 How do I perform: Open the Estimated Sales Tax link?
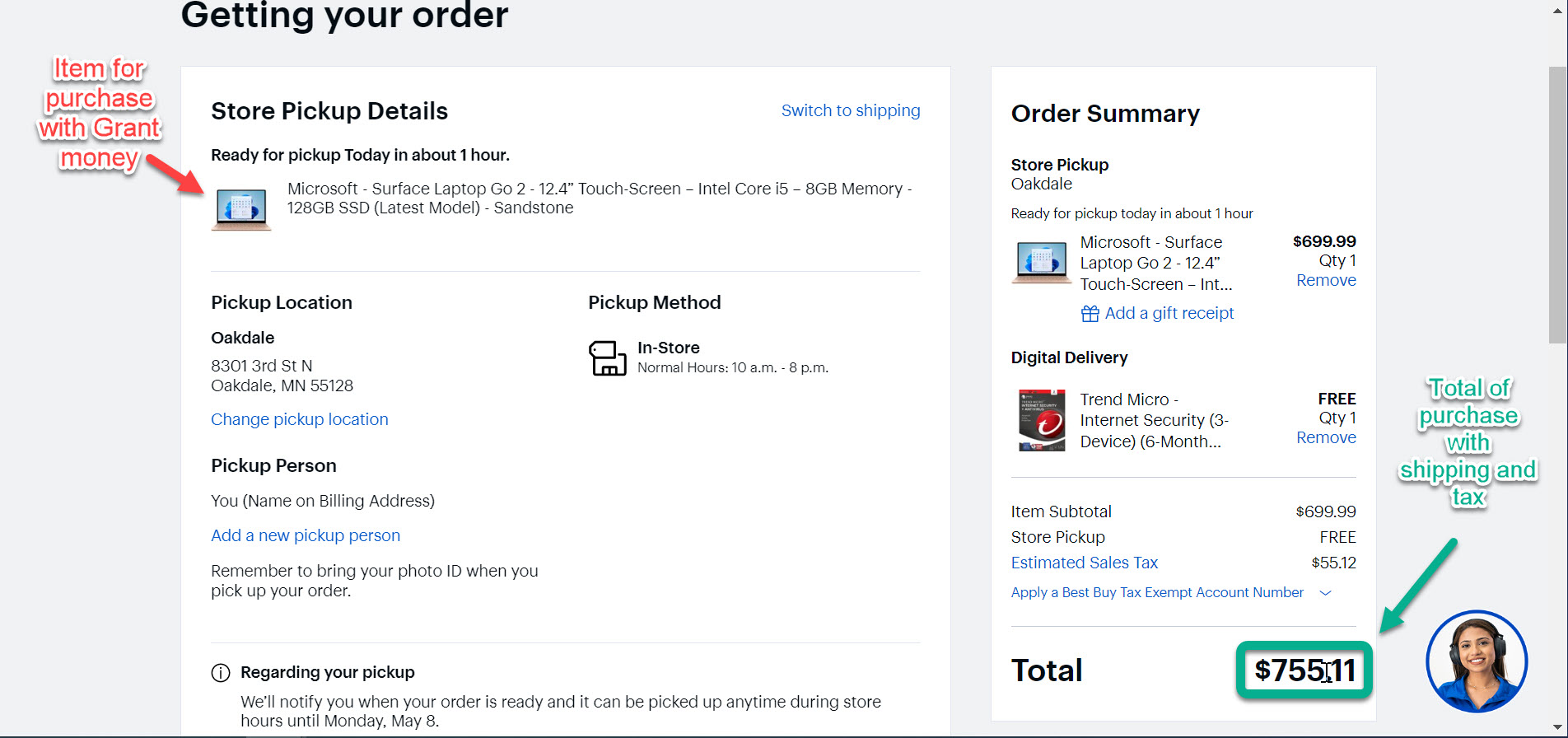1084,563
